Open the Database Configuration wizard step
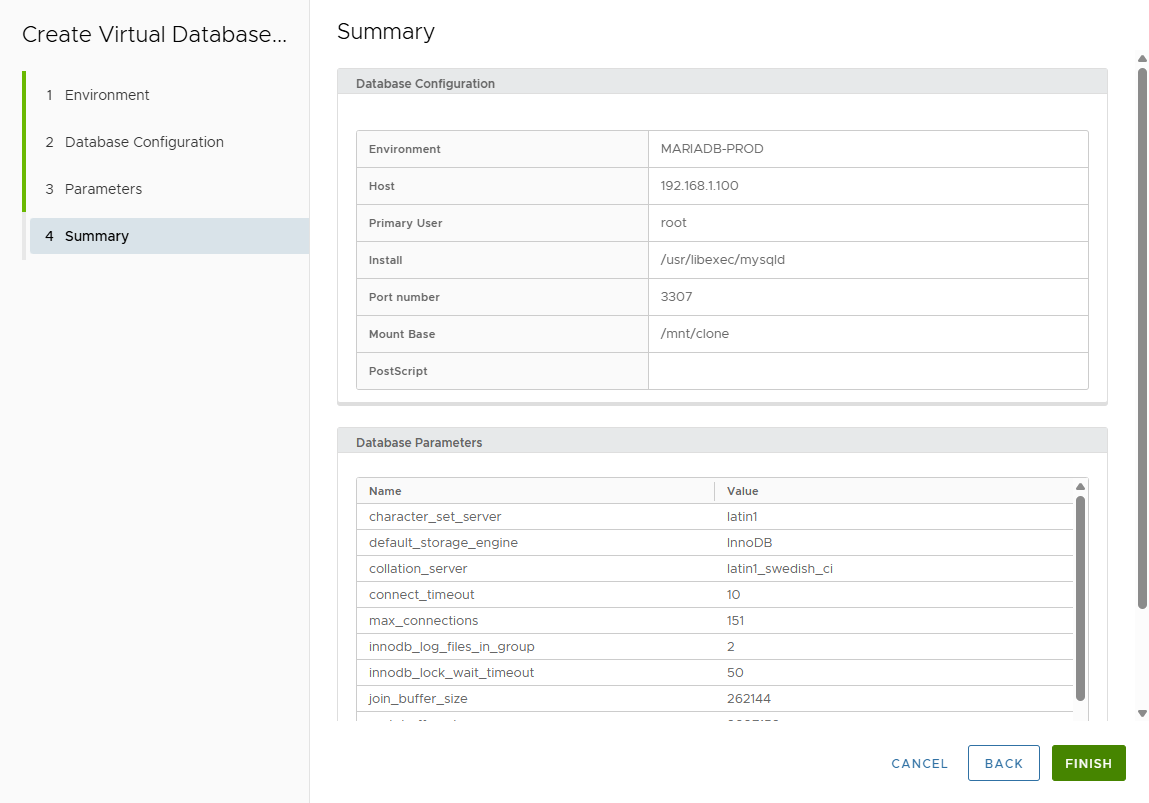 [144, 142]
